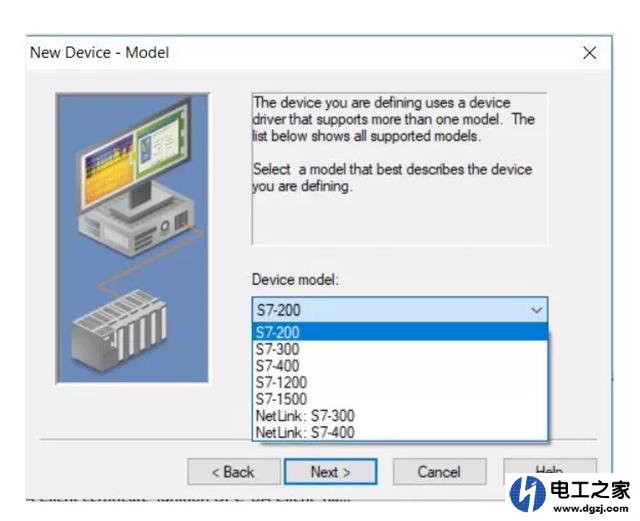Image resolution: width=640 pixels, height=521 pixels.
Task: Click the Device model label
Action: 295,280
